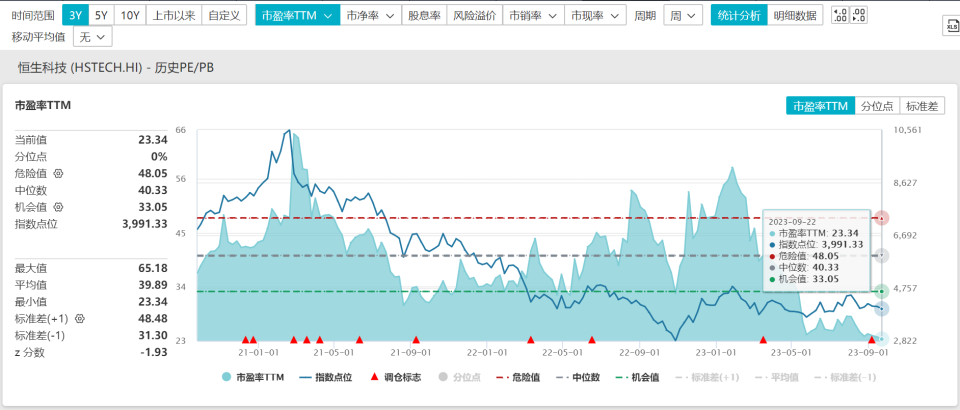
Task: Click the 移动平均值 label
Action: [40, 37]
